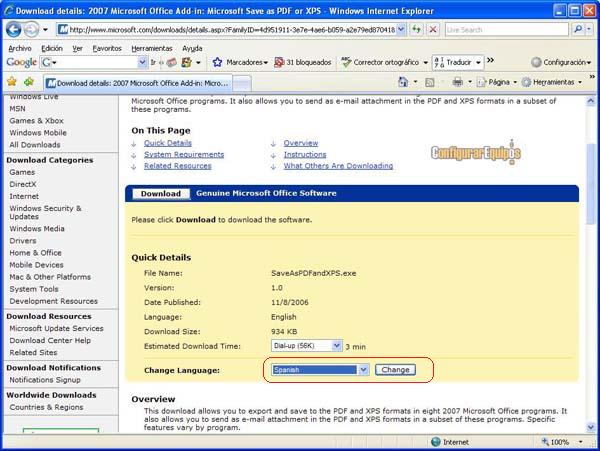Open What Others Are Downloading link
The height and width of the screenshot is (451, 600).
point(338,166)
